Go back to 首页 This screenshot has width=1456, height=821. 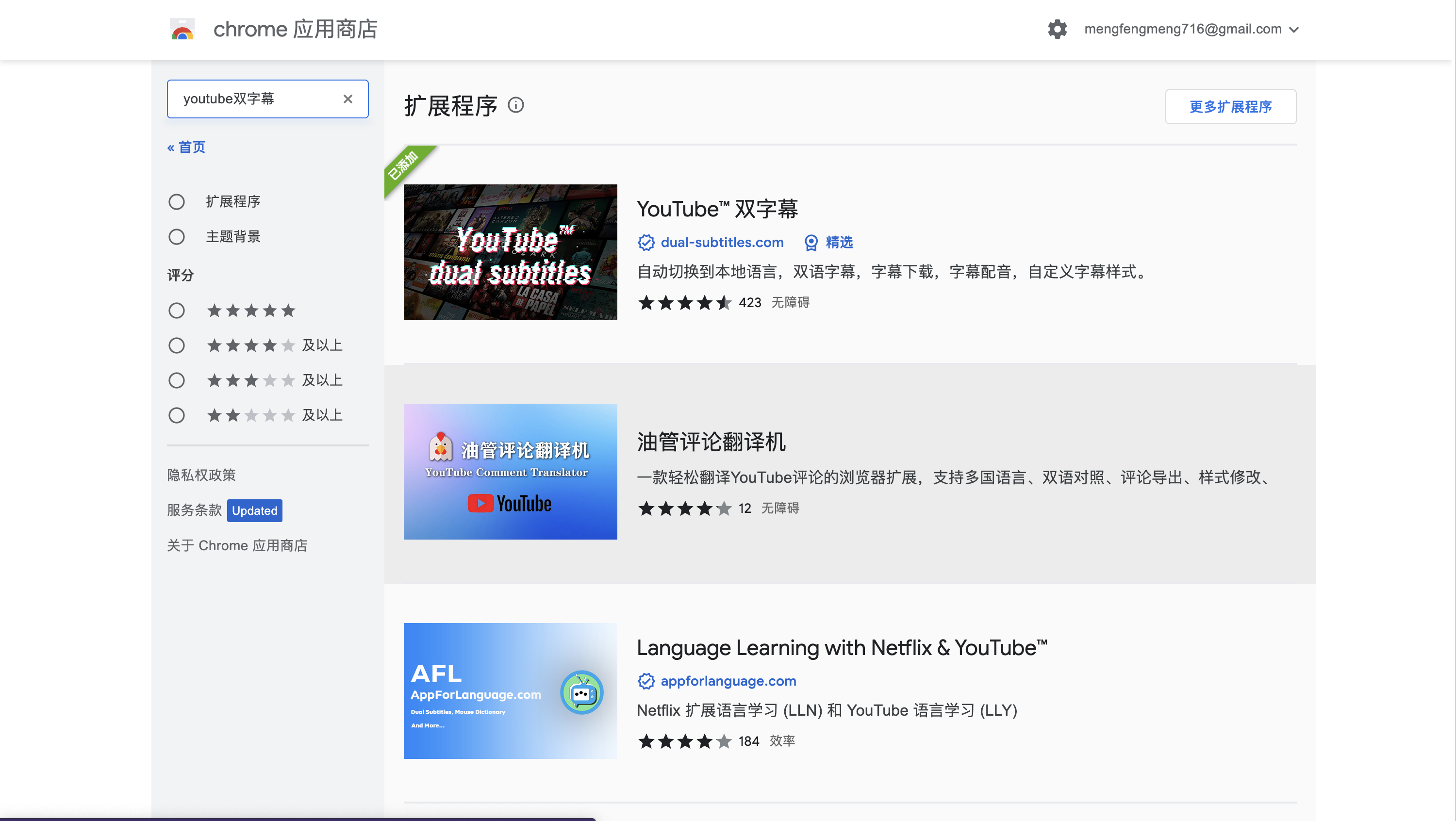185,147
